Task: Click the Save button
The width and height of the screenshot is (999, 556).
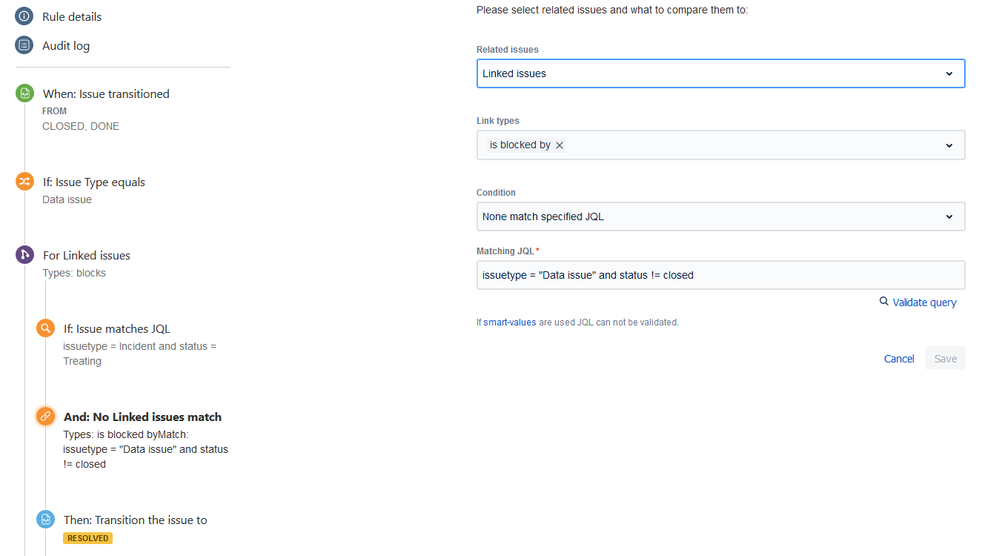Action: (945, 359)
